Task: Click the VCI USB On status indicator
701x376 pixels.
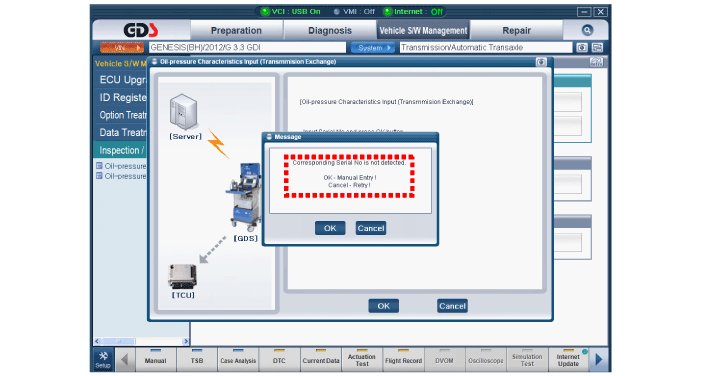Action: click(291, 12)
